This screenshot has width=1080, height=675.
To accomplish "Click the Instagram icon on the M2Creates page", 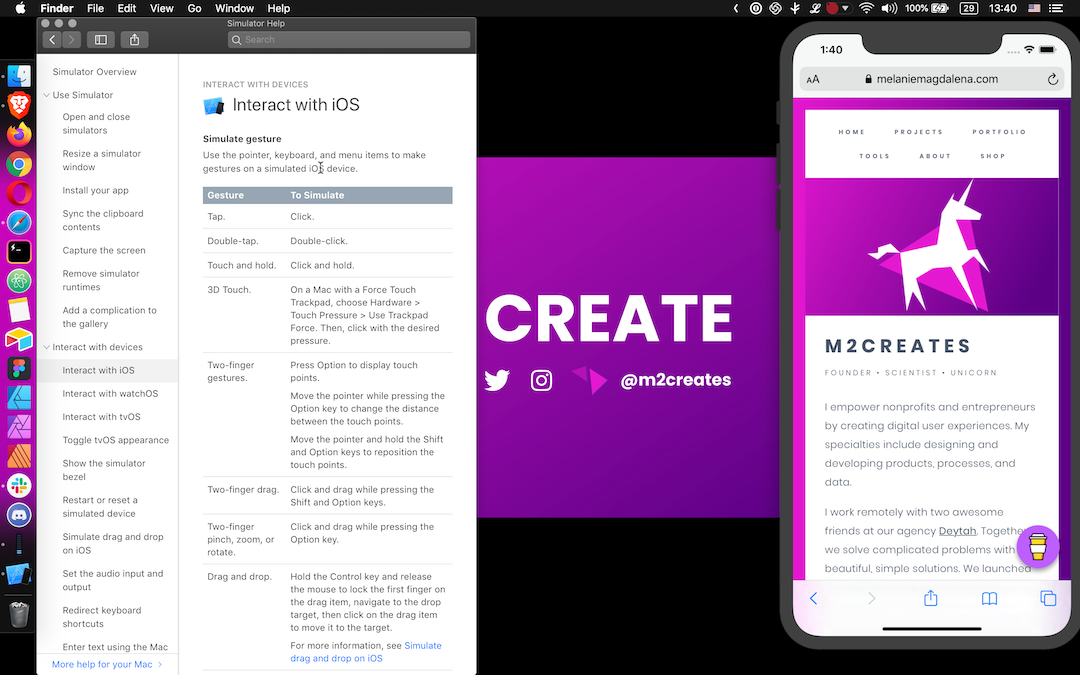I will click(541, 380).
